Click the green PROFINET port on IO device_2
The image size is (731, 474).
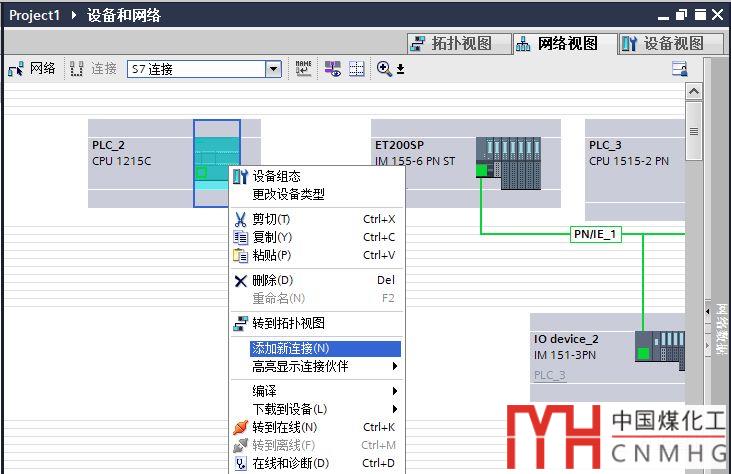pos(643,353)
